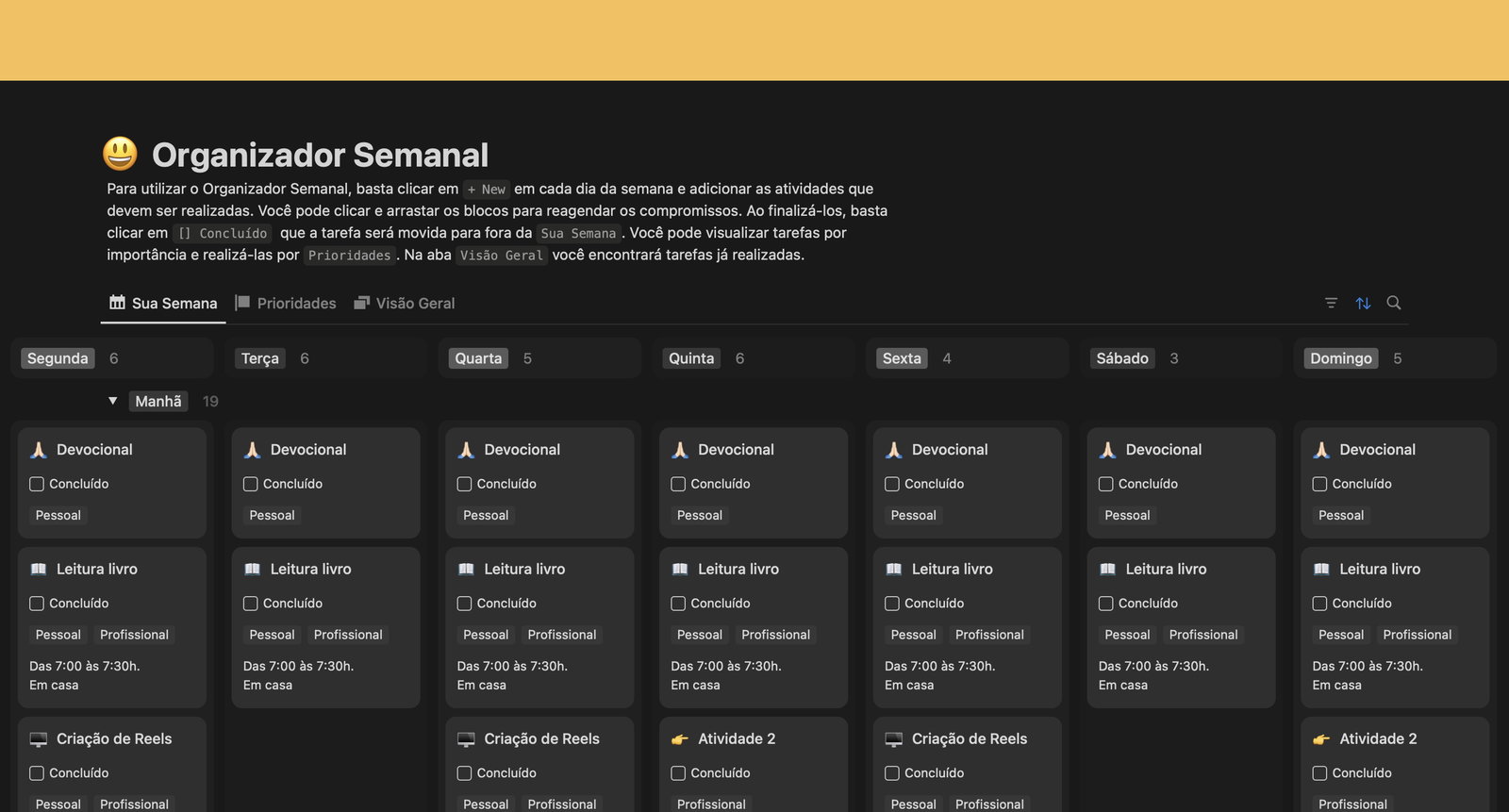Click the Organizador Semanal page title
The height and width of the screenshot is (812, 1509).
[x=320, y=155]
